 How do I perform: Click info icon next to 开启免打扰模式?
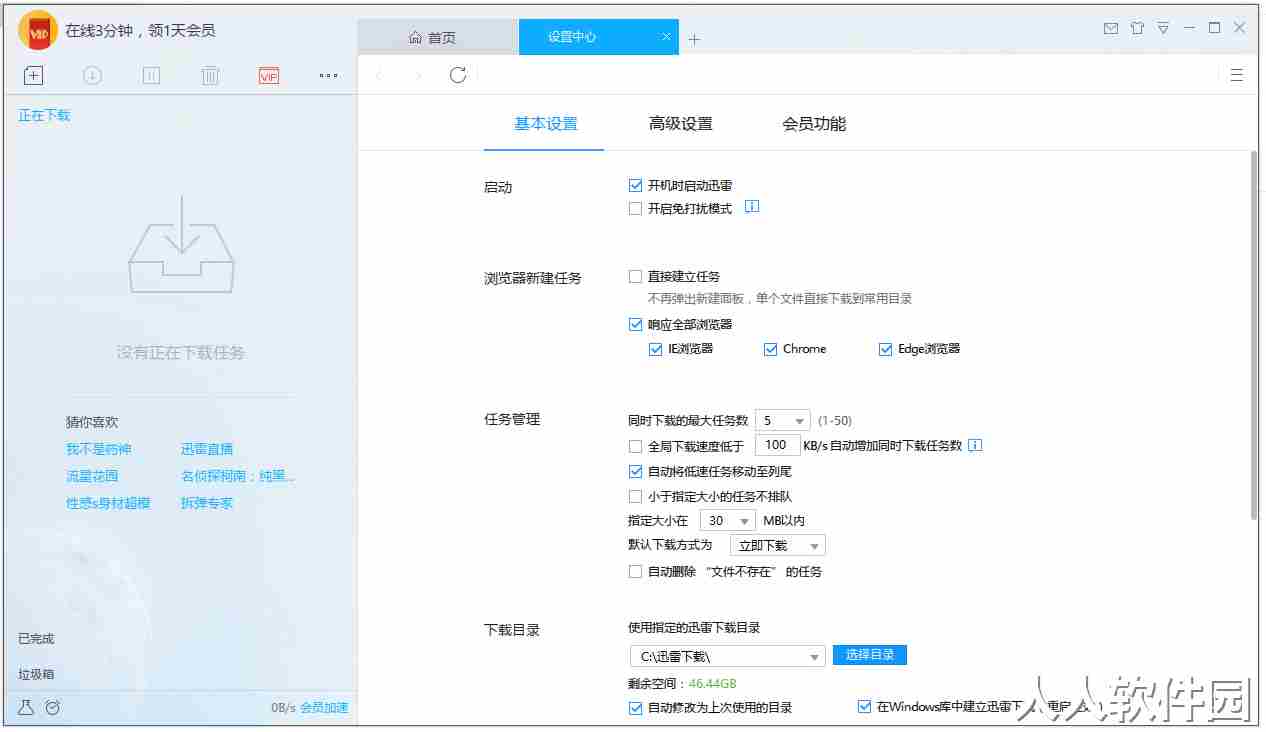[753, 207]
